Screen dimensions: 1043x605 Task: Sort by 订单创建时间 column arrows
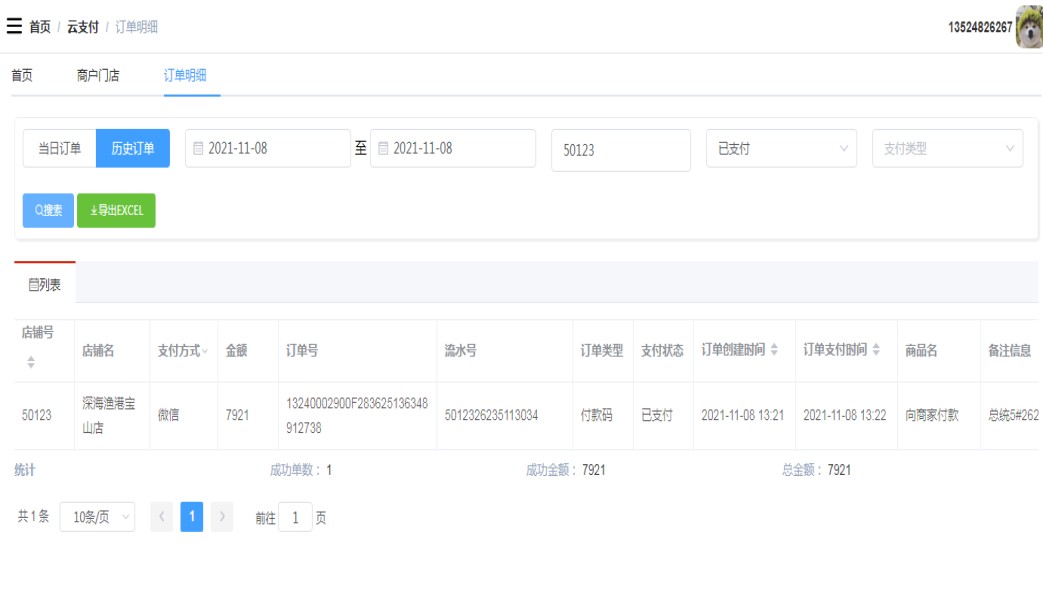point(777,350)
